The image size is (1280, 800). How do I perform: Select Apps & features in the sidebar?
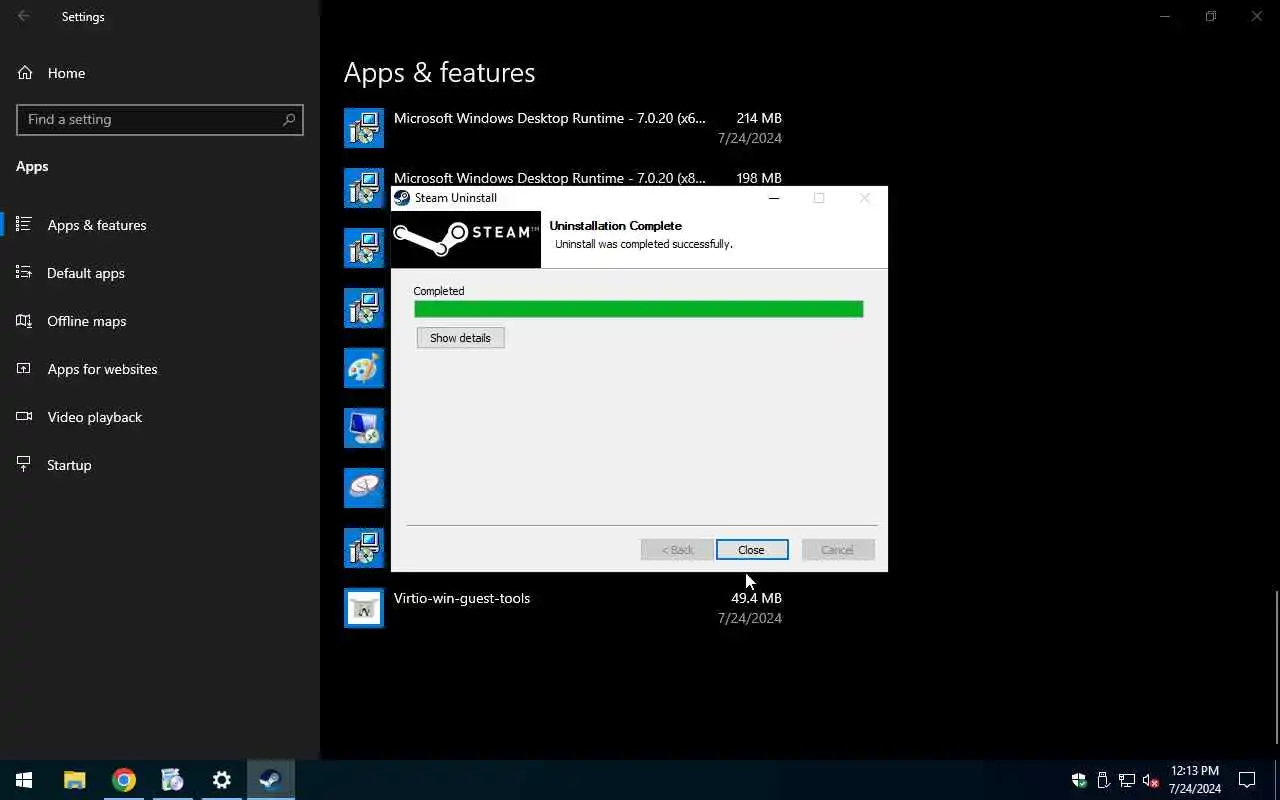click(160, 225)
